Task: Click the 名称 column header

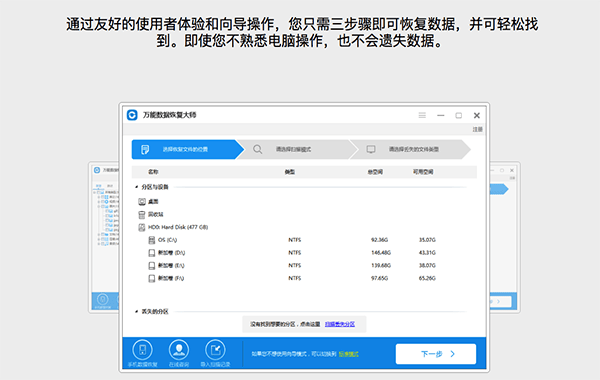Action: [153, 172]
